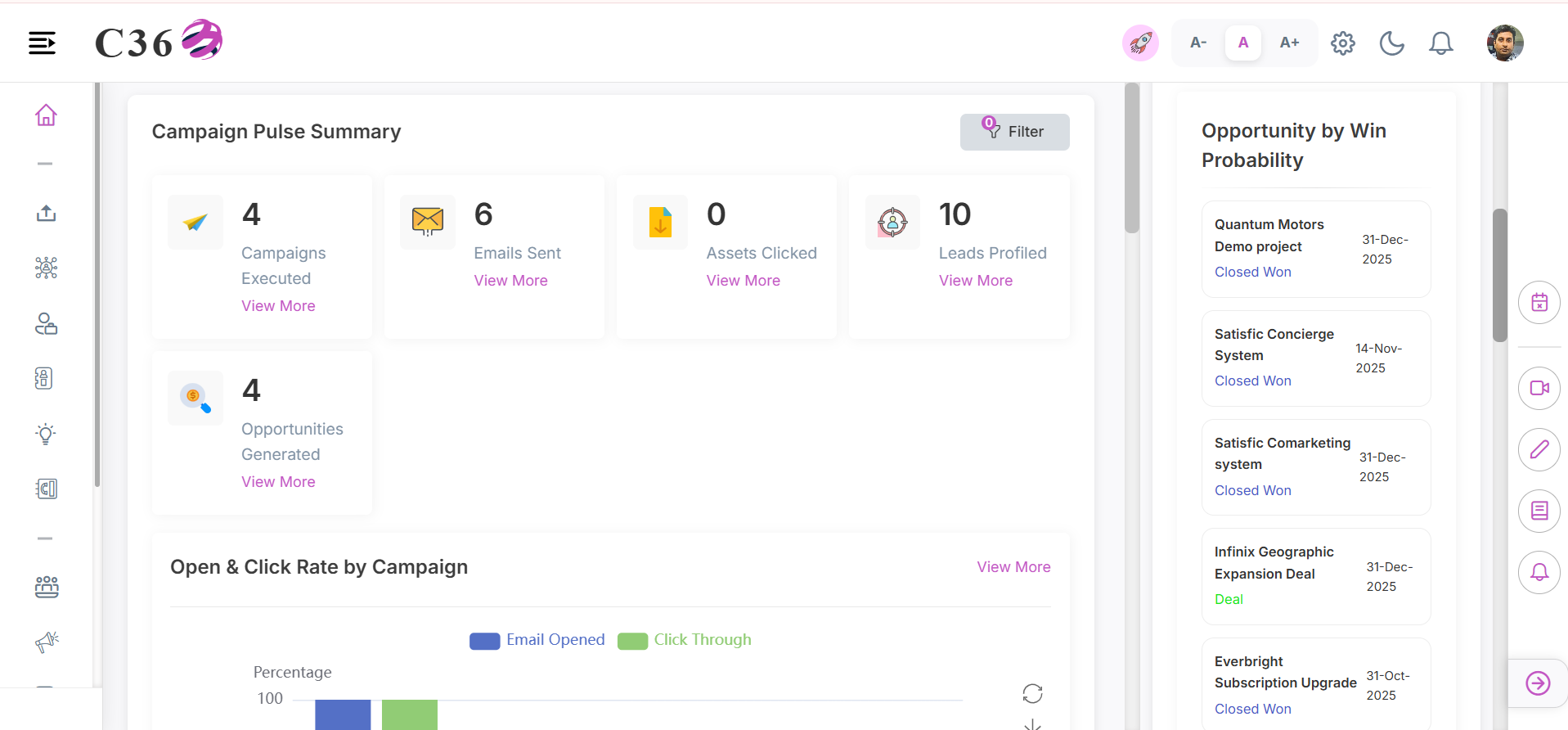Open Satisfic Concierge System opportunity
Screen dimensions: 1568x730
pos(1316,358)
